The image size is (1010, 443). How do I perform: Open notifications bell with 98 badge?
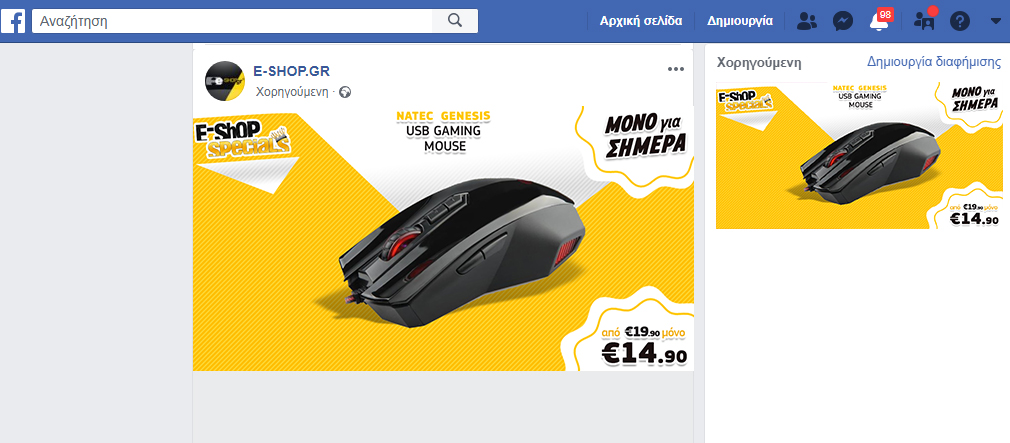click(x=879, y=21)
